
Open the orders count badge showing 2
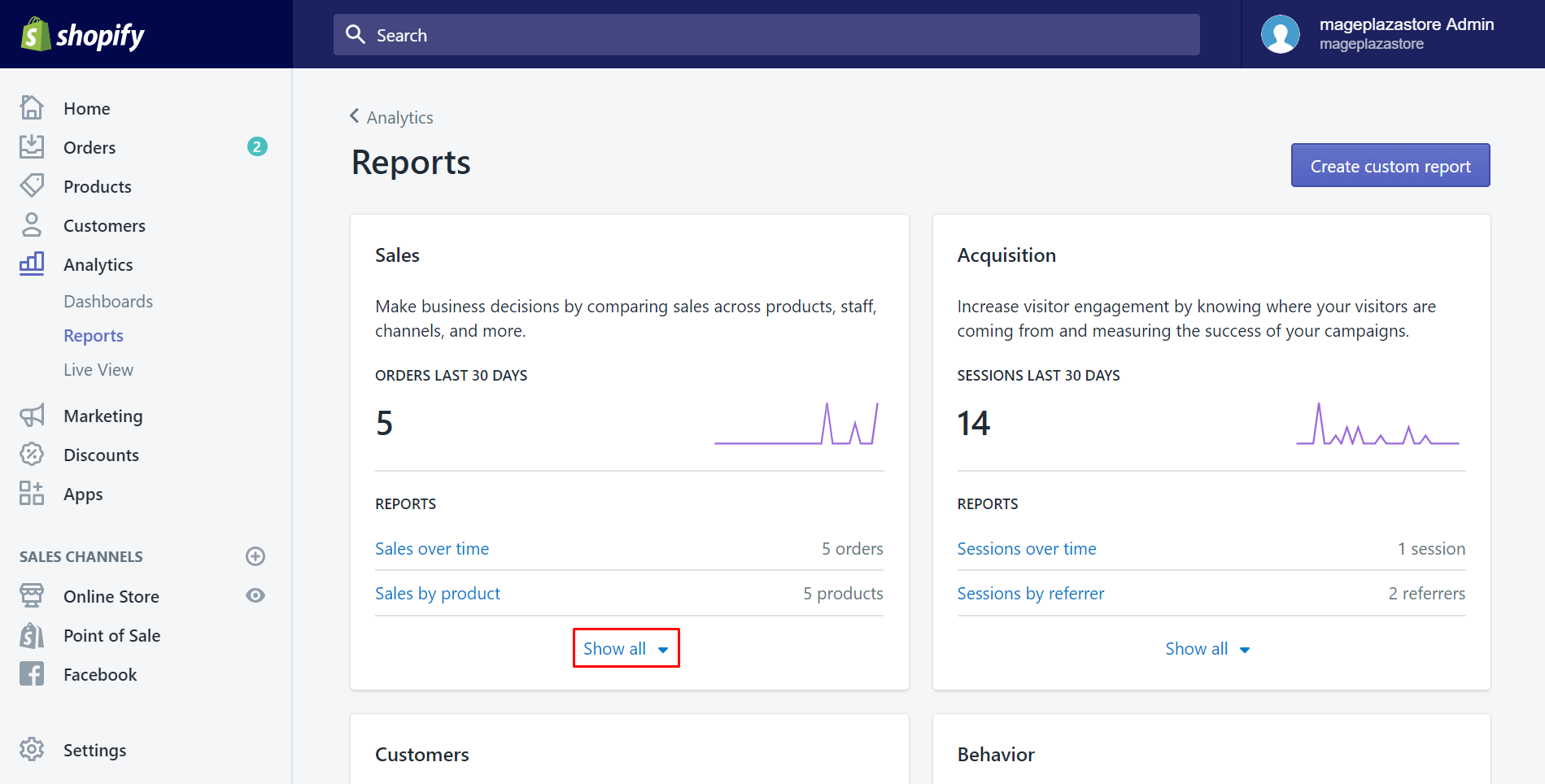point(257,146)
